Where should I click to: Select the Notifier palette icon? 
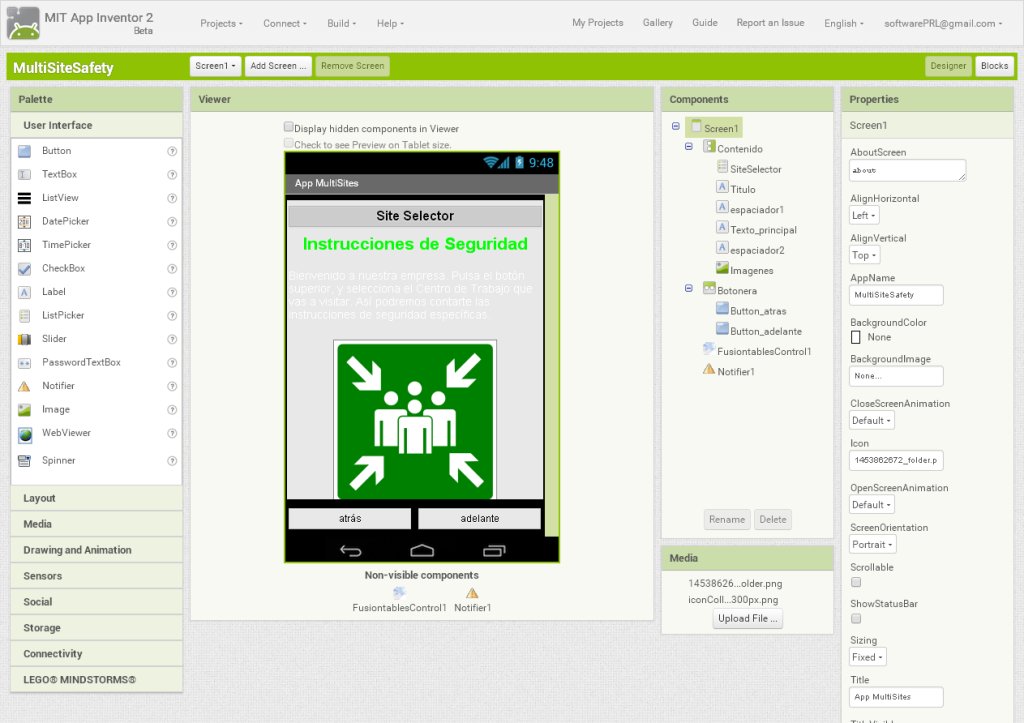(x=24, y=387)
